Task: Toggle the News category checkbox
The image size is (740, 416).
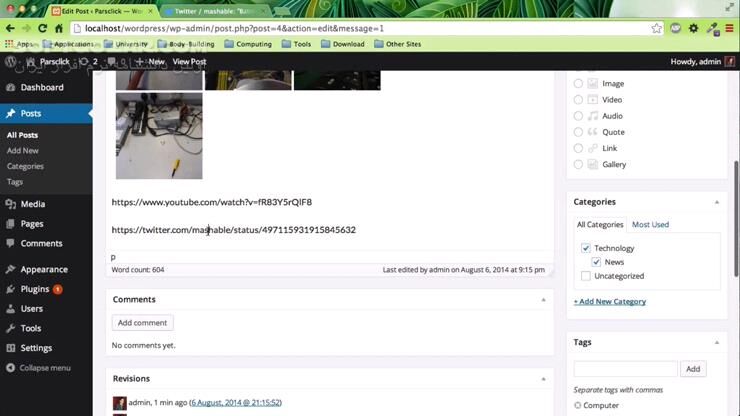Action: click(x=596, y=262)
